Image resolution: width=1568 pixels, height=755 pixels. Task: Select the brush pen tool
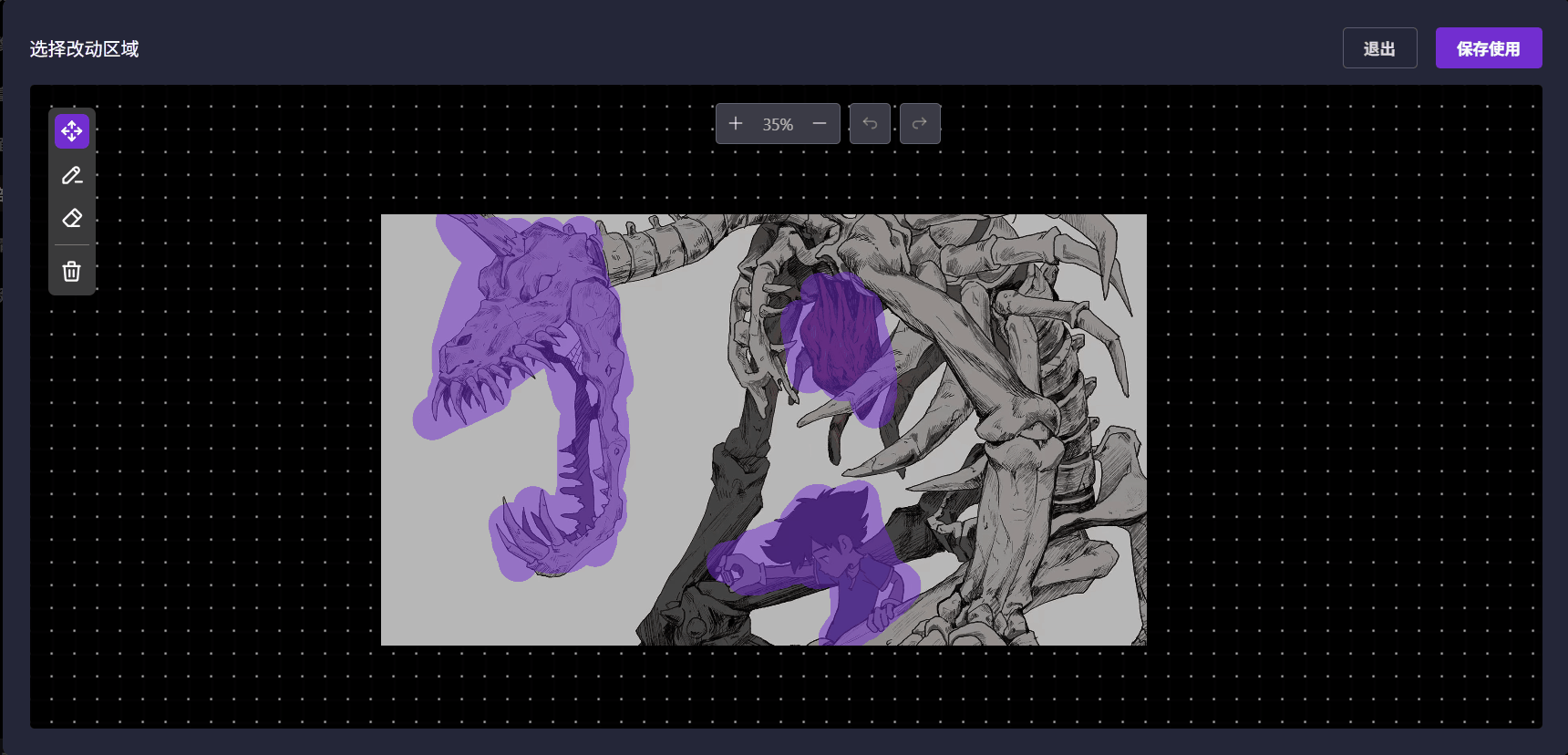pos(72,175)
